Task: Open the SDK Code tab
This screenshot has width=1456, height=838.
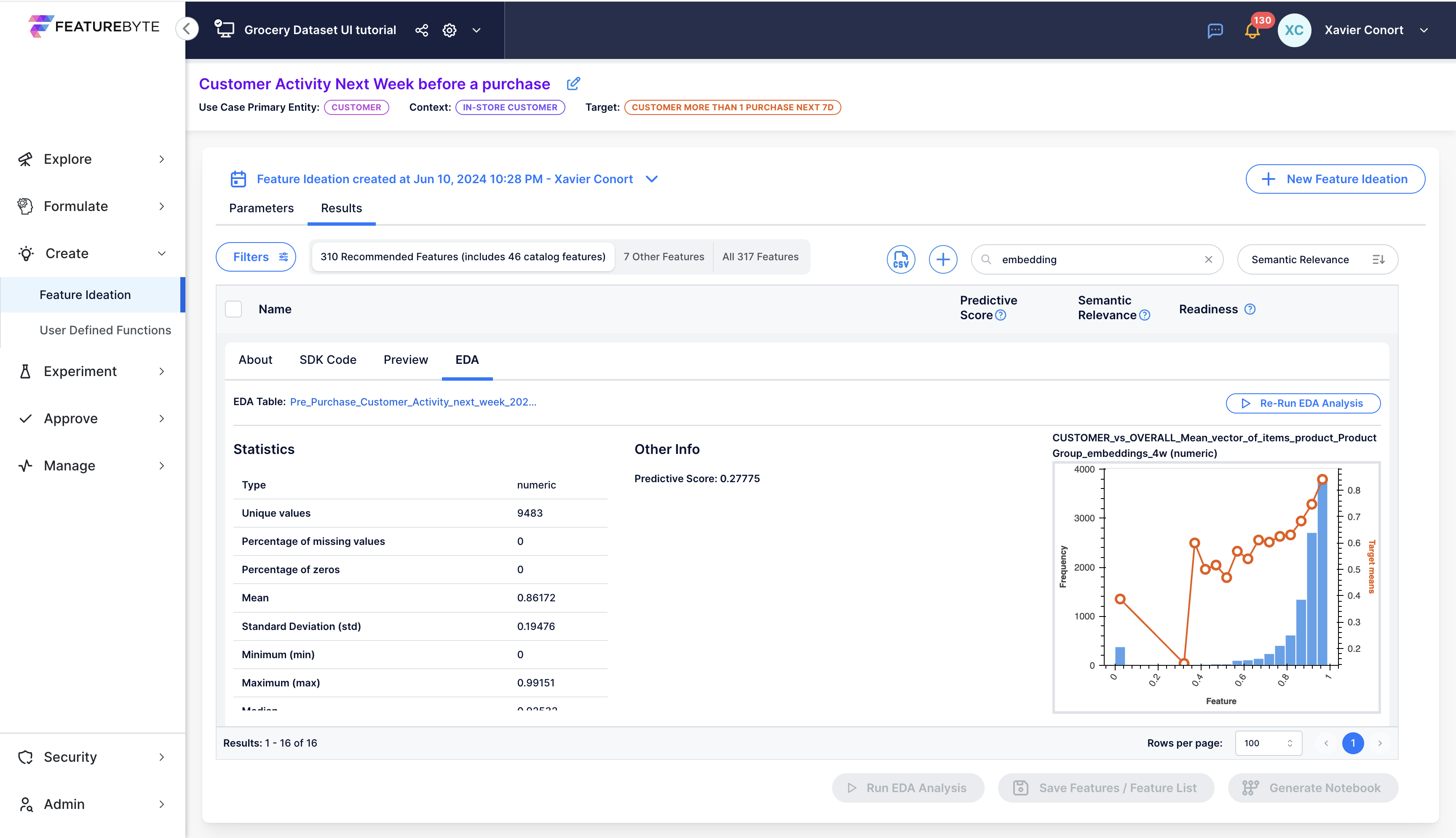Action: pos(328,360)
